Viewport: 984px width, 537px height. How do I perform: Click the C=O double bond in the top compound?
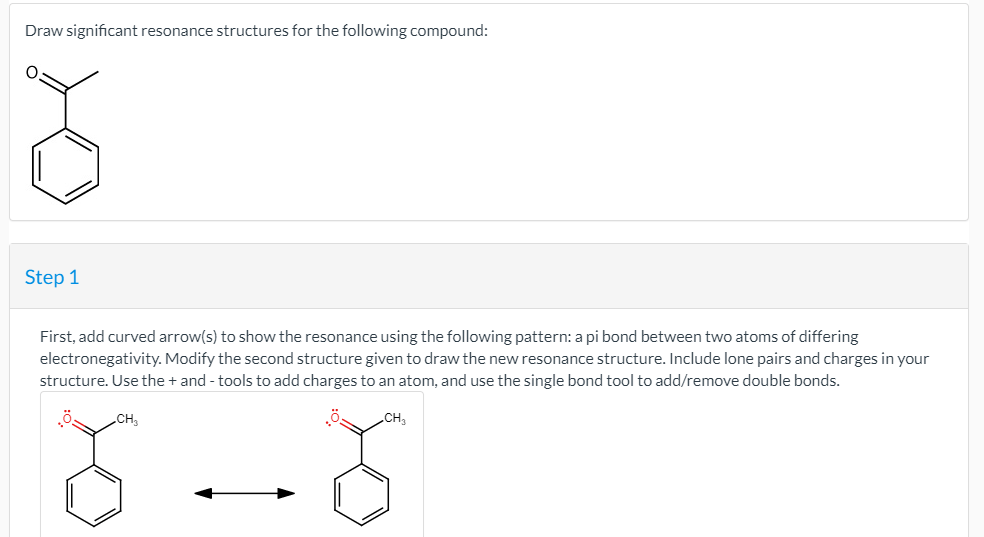pos(53,84)
